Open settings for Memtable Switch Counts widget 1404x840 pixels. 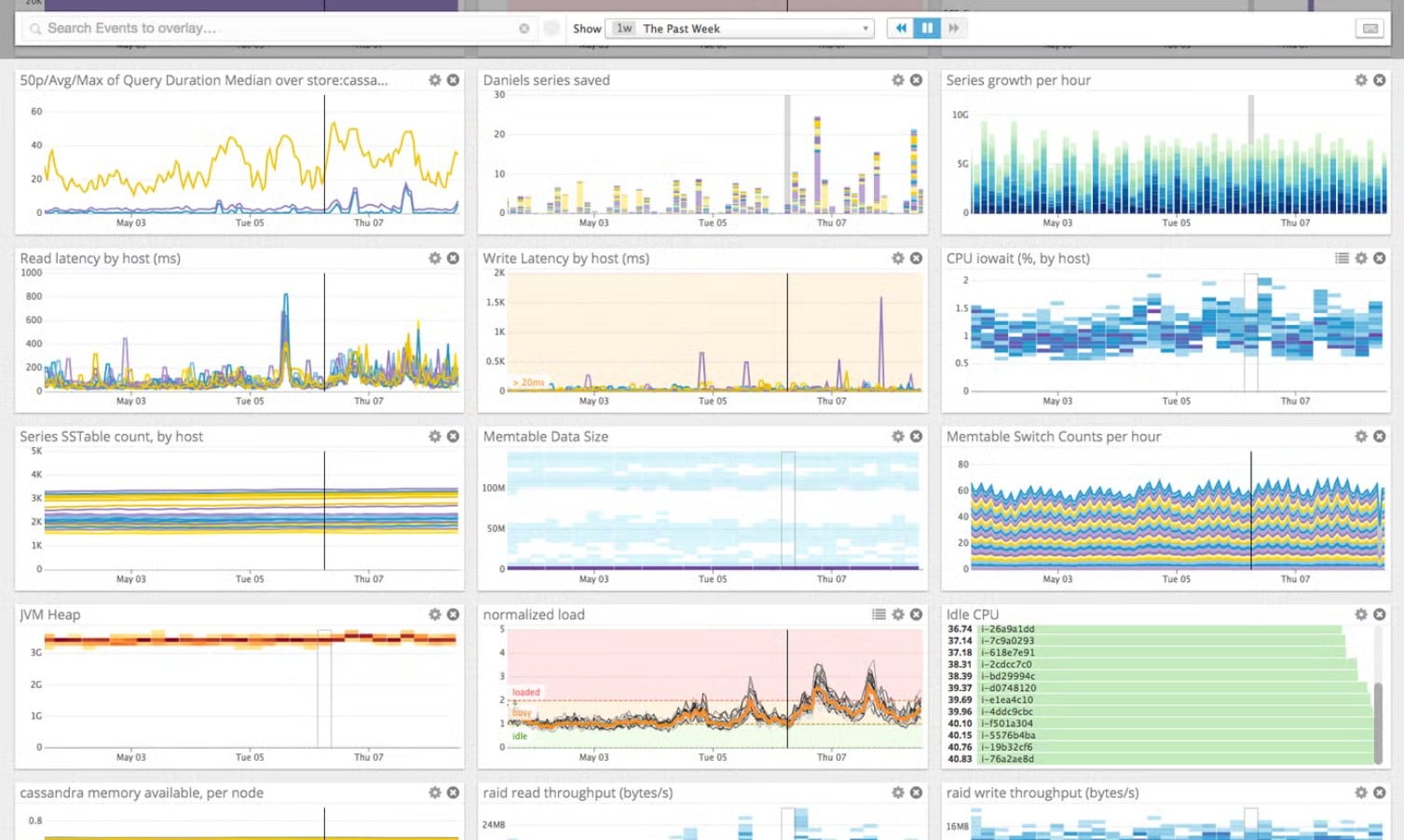1361,436
